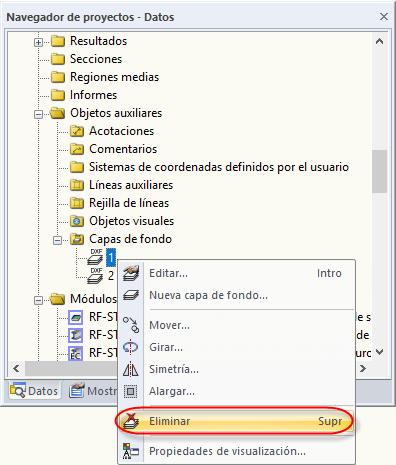Click the Secciones folder icon

58,59
